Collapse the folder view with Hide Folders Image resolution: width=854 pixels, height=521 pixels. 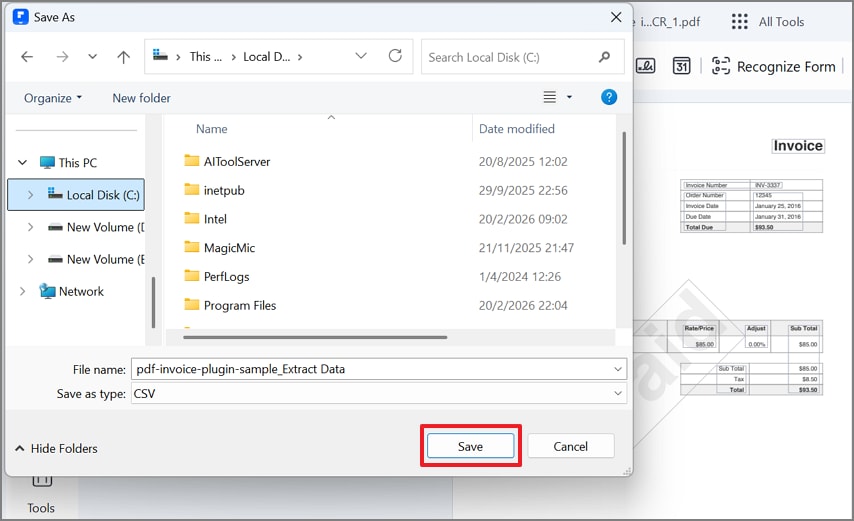pyautogui.click(x=56, y=449)
